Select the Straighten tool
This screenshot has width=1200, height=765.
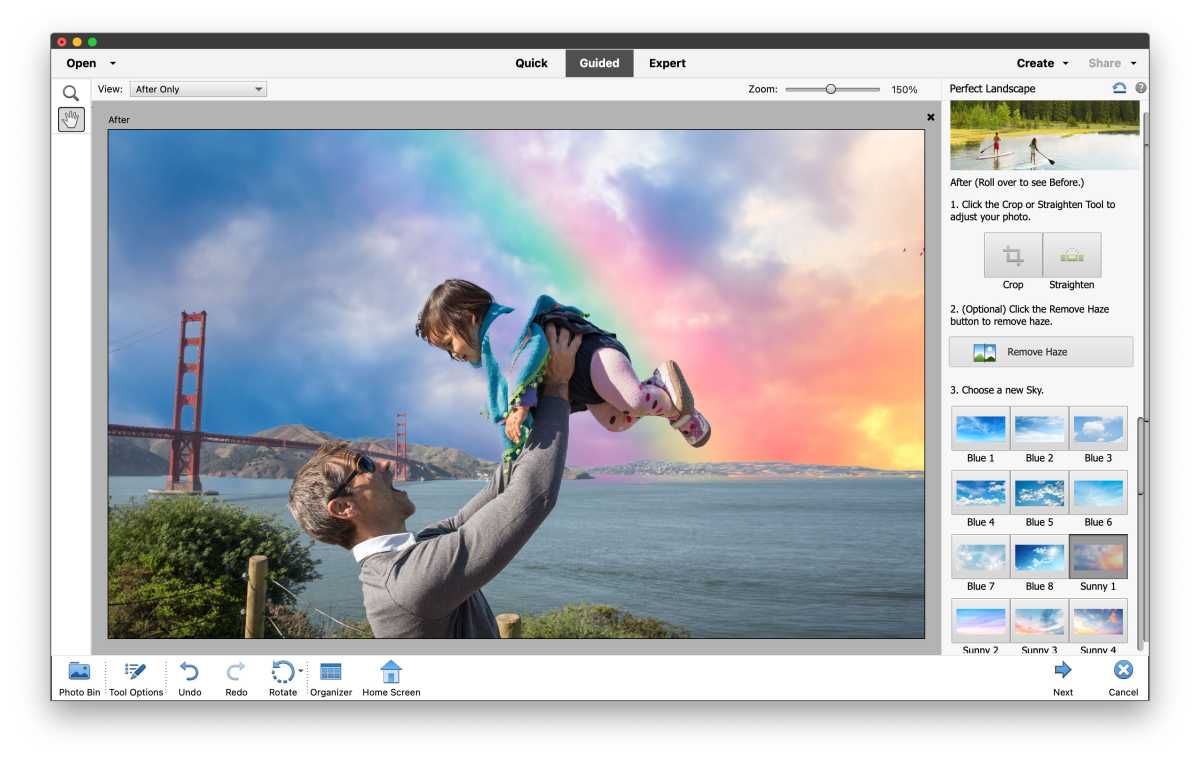pyautogui.click(x=1071, y=255)
